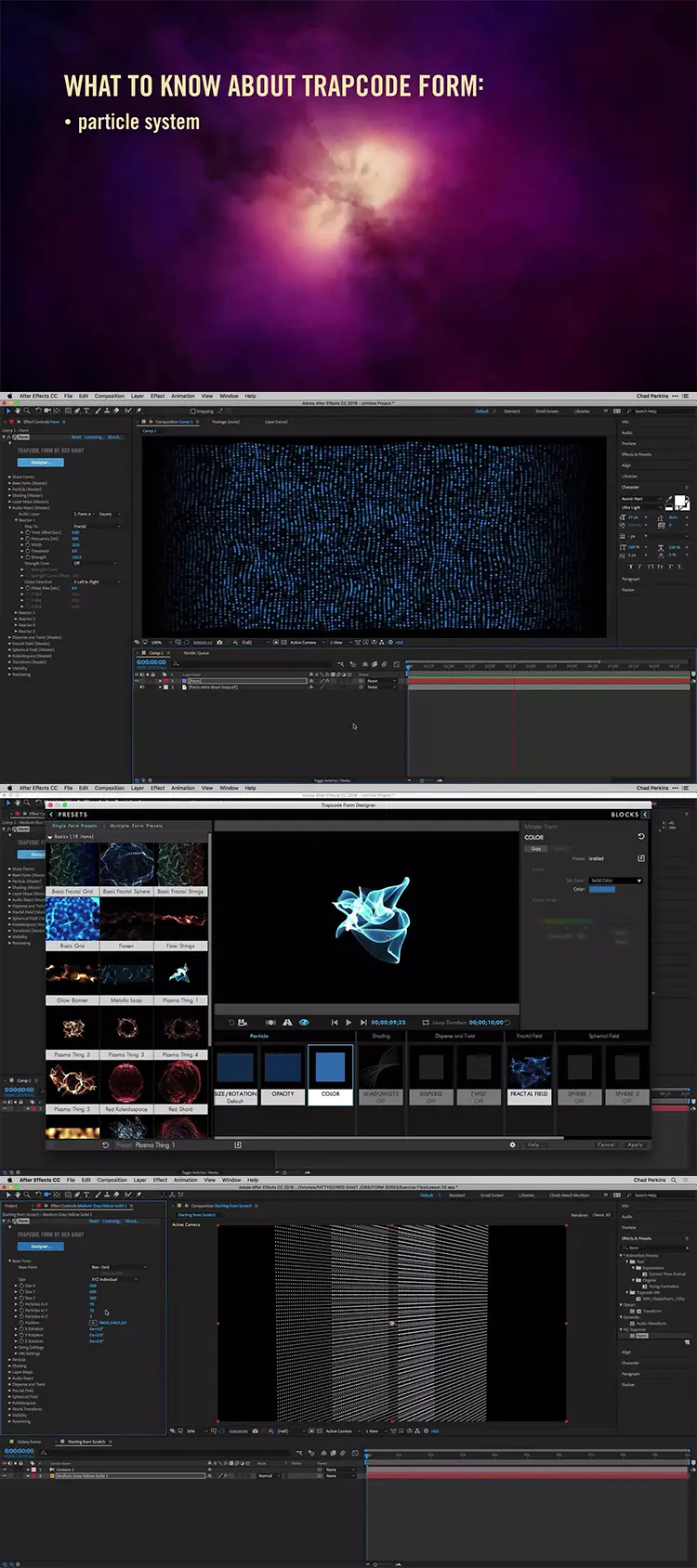Open the Base Form Box - Grid dropdown
This screenshot has width=697, height=1568.
[x=118, y=1267]
